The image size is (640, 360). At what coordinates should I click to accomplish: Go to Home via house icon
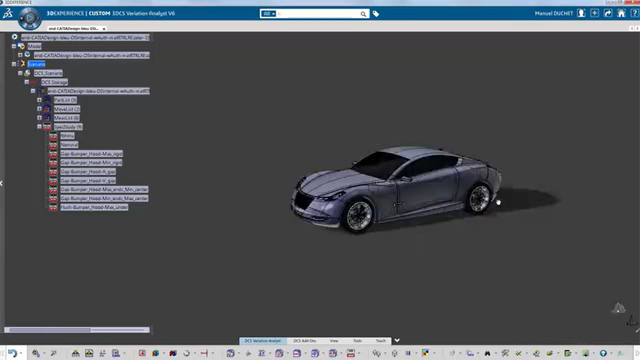click(x=621, y=13)
